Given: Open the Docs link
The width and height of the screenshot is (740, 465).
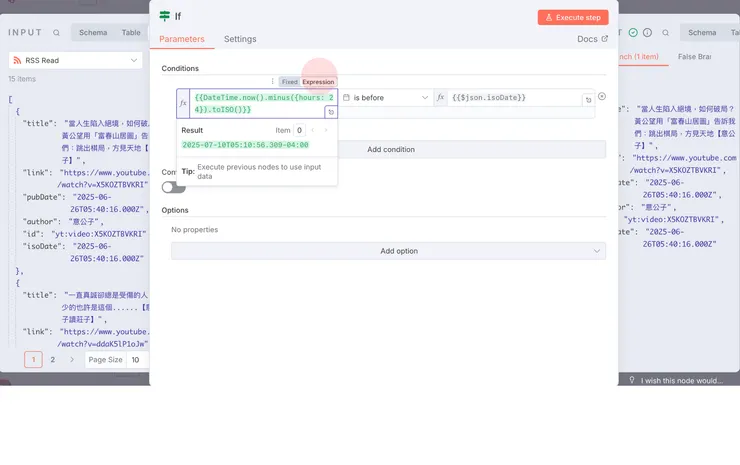Looking at the screenshot, I should (x=592, y=39).
